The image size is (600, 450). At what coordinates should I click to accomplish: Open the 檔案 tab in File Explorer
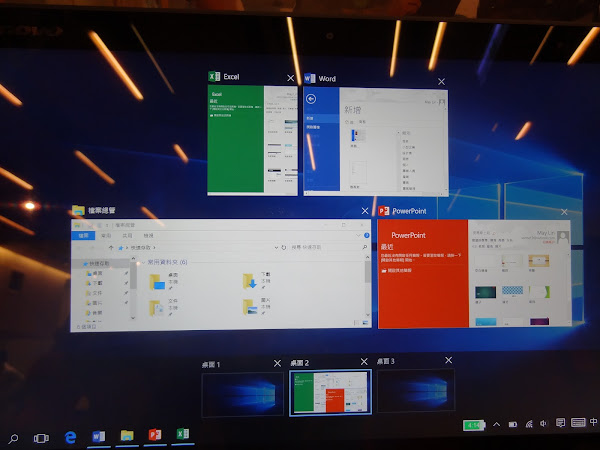(83, 235)
